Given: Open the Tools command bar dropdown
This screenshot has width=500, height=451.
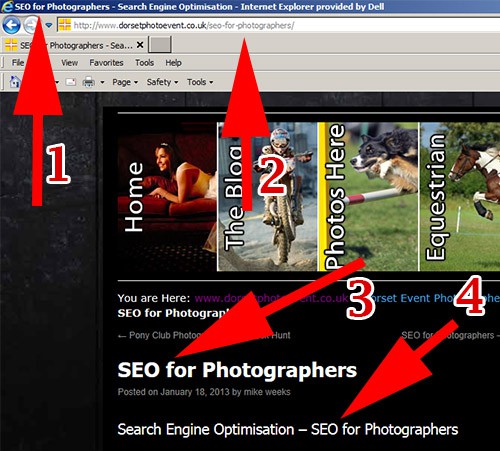Looking at the screenshot, I should click(200, 82).
